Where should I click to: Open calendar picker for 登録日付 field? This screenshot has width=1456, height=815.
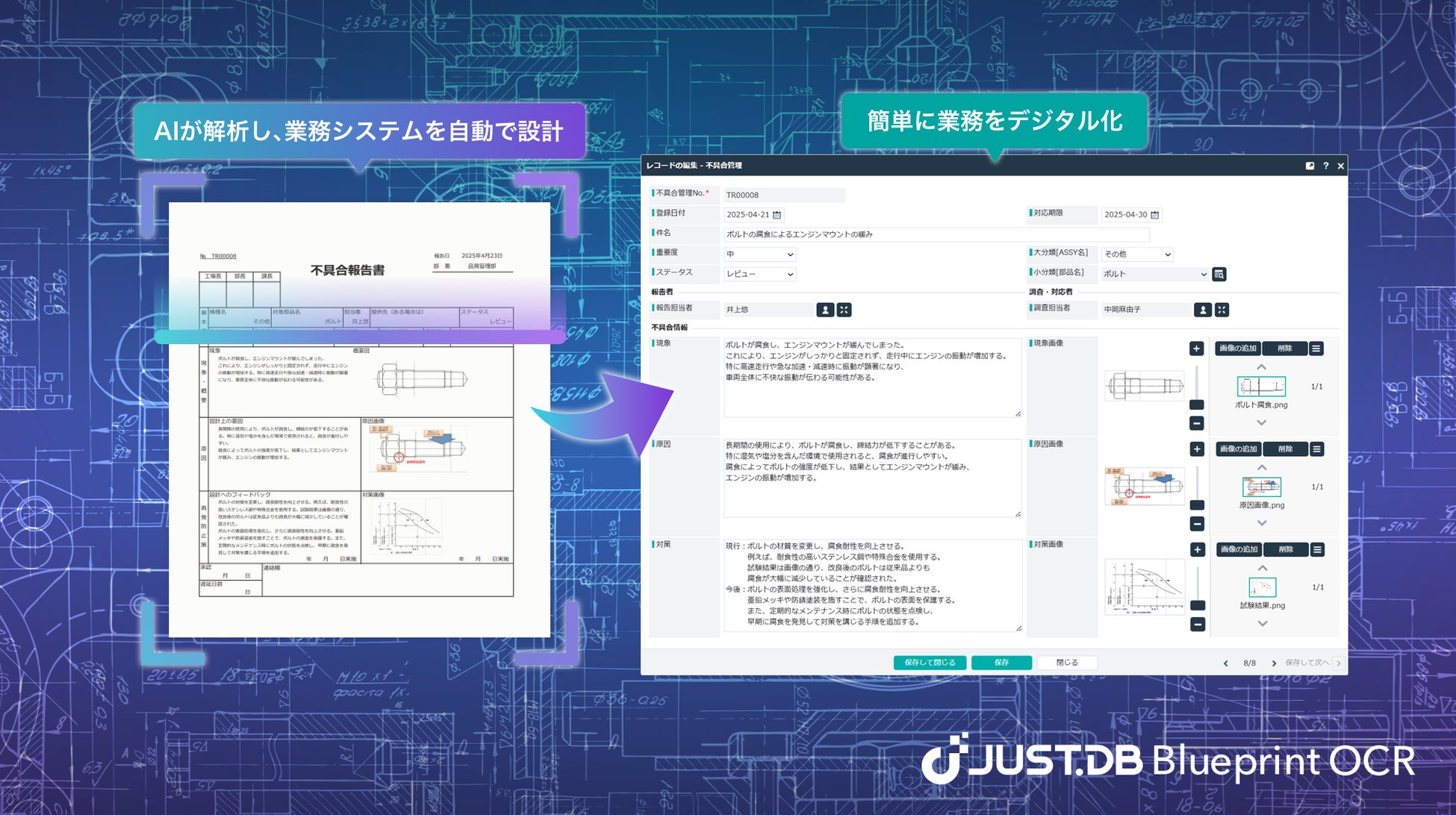coord(777,215)
